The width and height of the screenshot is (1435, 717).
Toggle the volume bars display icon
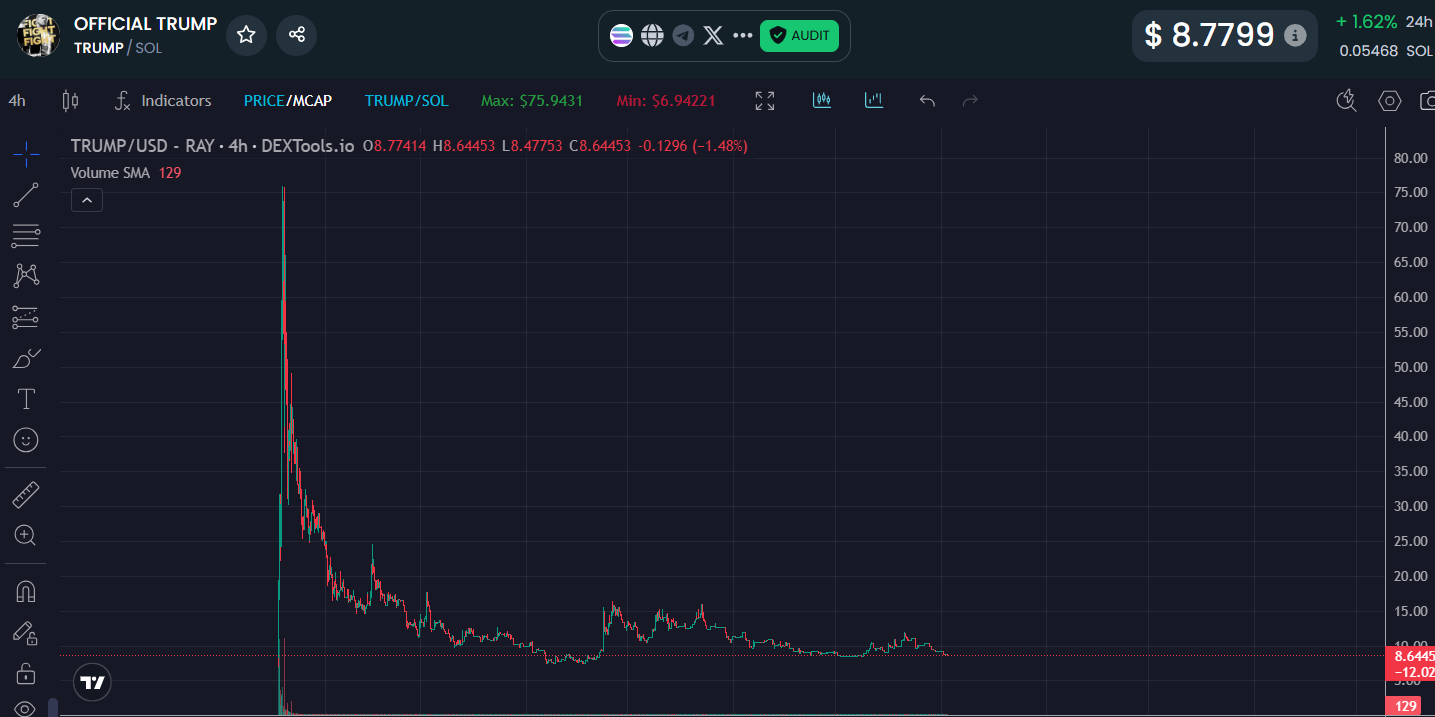coord(874,100)
